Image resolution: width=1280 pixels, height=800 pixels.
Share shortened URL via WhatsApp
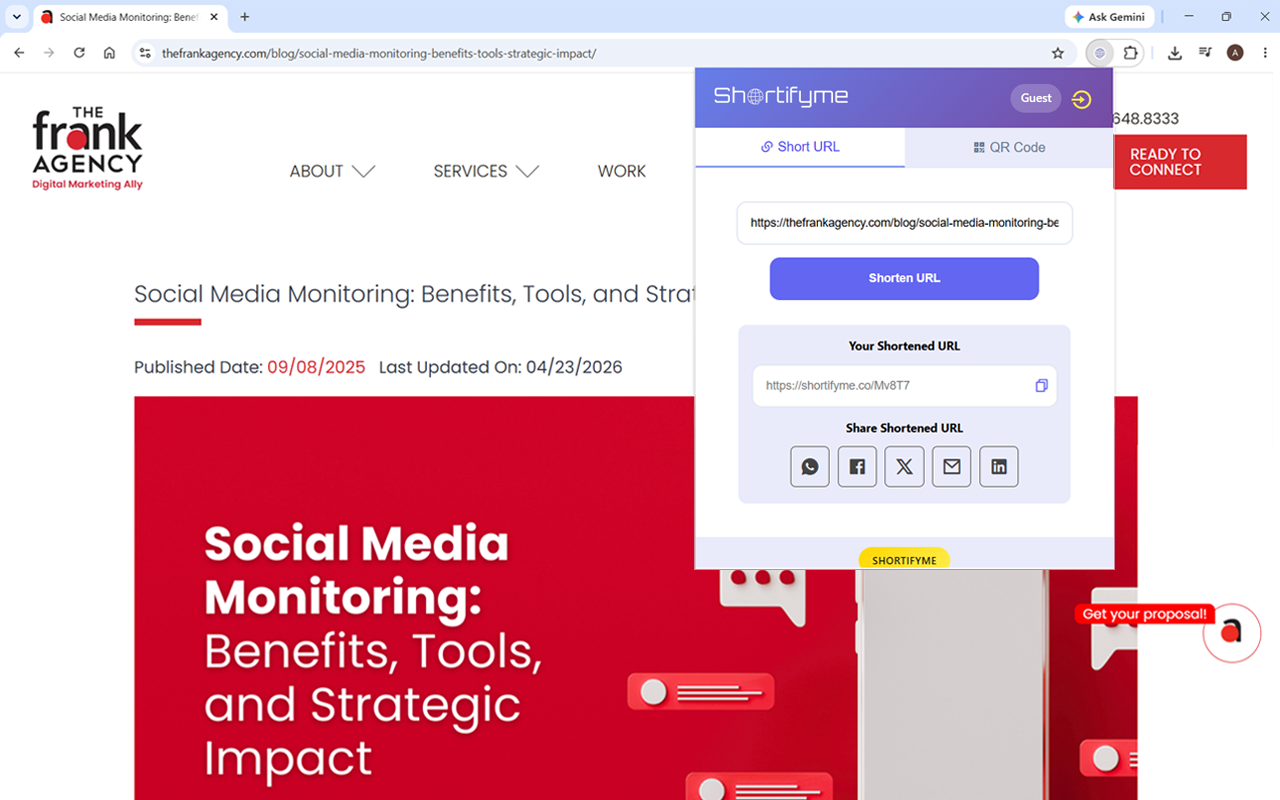(810, 467)
